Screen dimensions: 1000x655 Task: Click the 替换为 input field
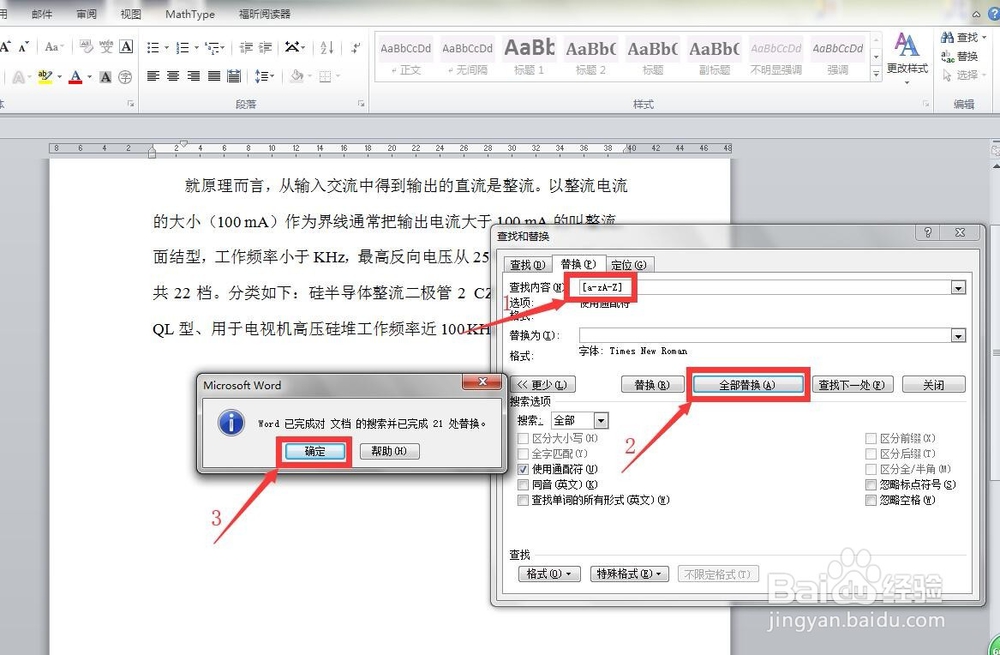coord(765,335)
